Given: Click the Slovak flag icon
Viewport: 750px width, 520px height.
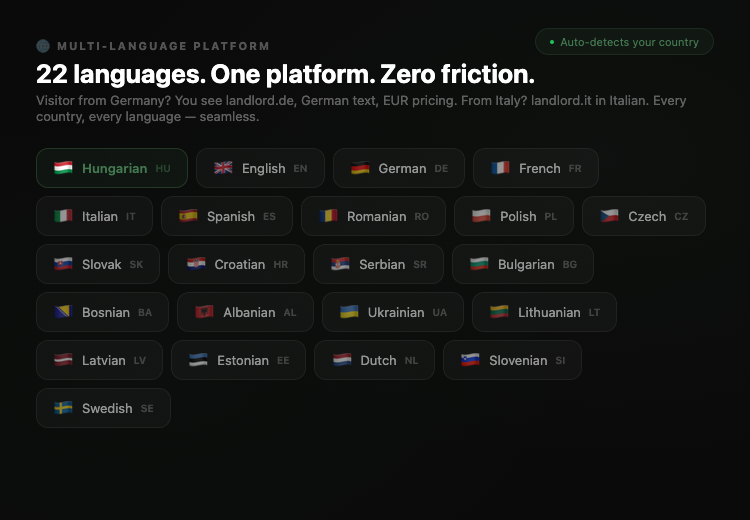Looking at the screenshot, I should pos(63,264).
